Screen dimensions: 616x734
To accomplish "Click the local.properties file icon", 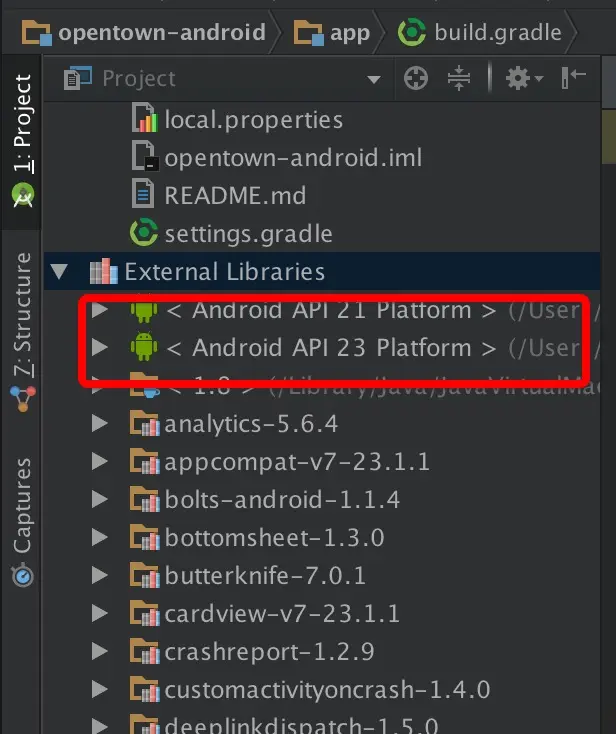I will [x=145, y=118].
